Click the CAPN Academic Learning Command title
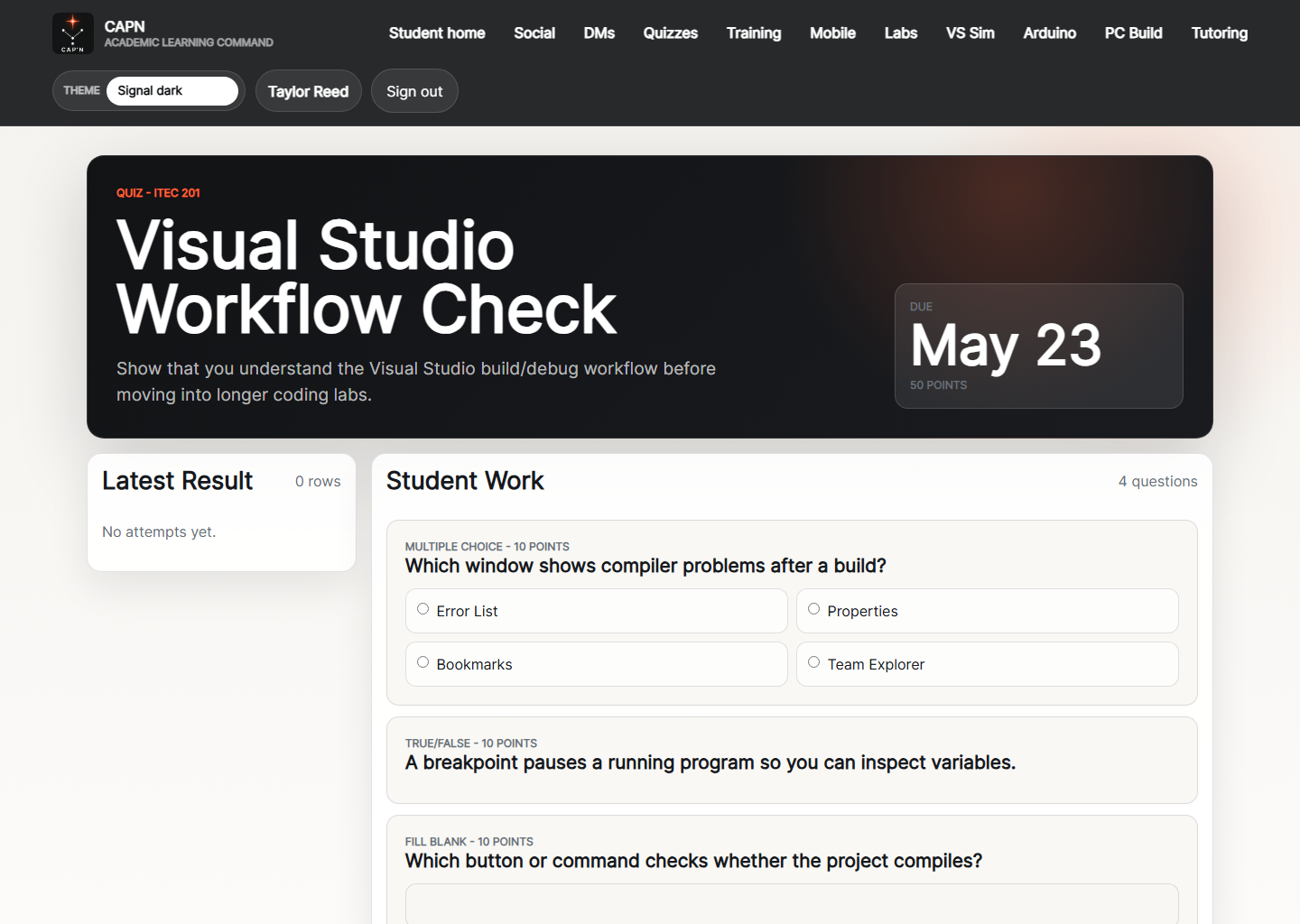 coord(189,33)
